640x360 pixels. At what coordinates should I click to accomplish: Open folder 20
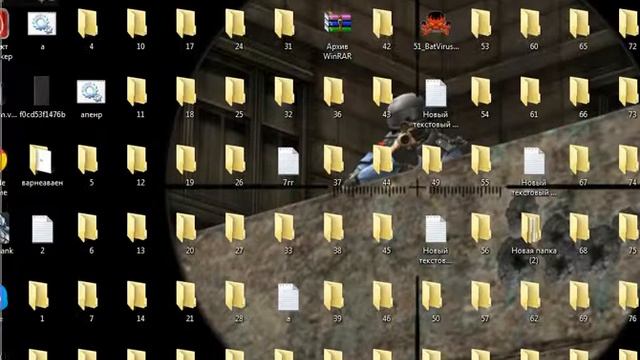(x=186, y=228)
